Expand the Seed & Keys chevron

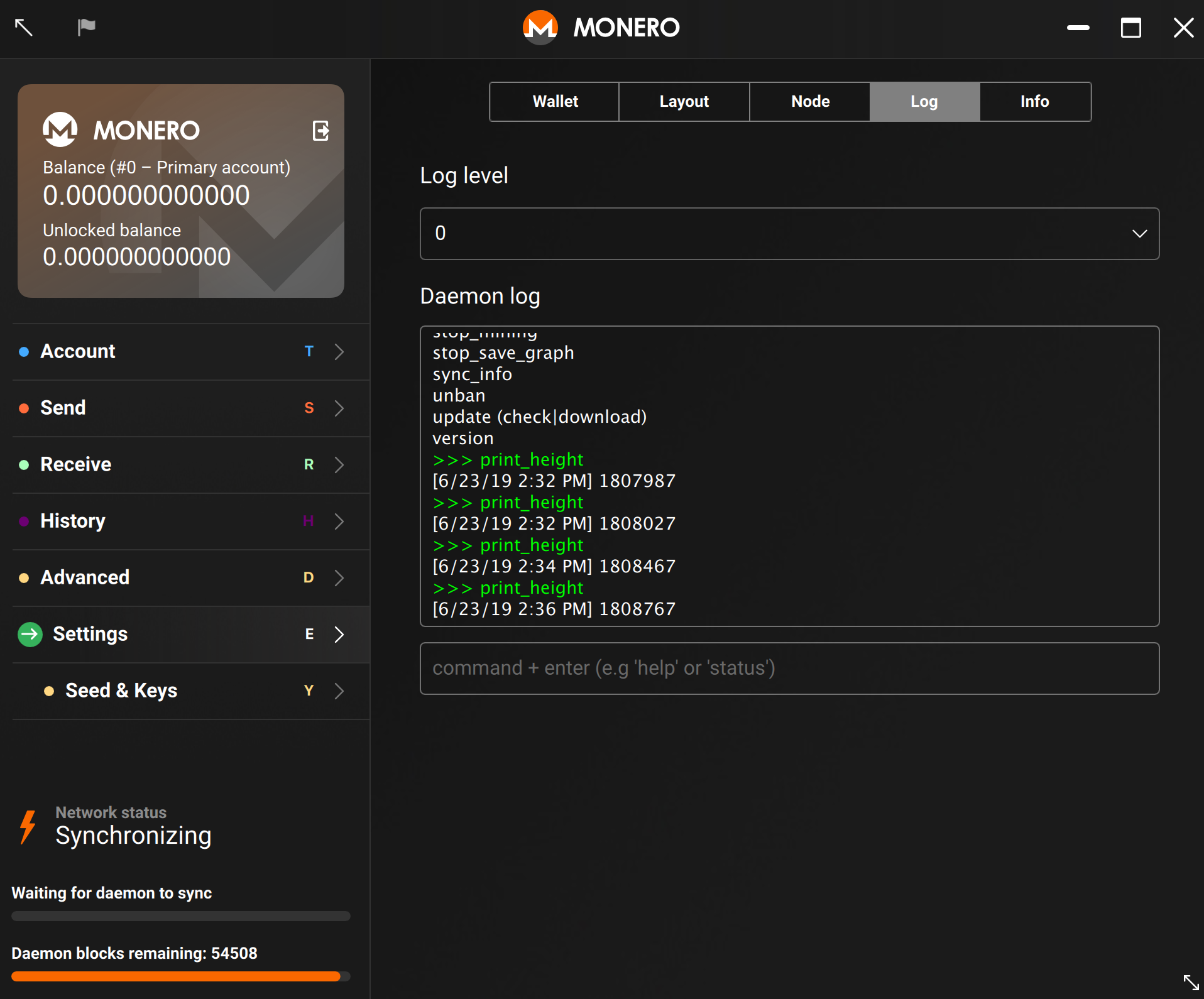coord(339,691)
